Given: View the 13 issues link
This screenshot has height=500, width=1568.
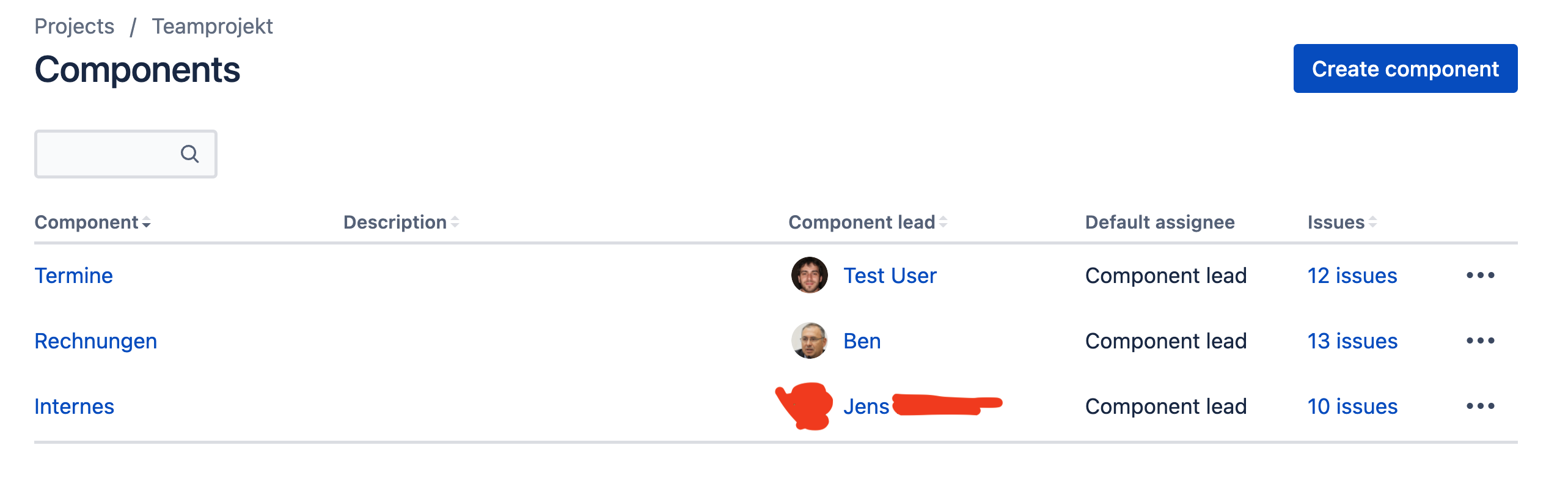Looking at the screenshot, I should [x=1352, y=341].
